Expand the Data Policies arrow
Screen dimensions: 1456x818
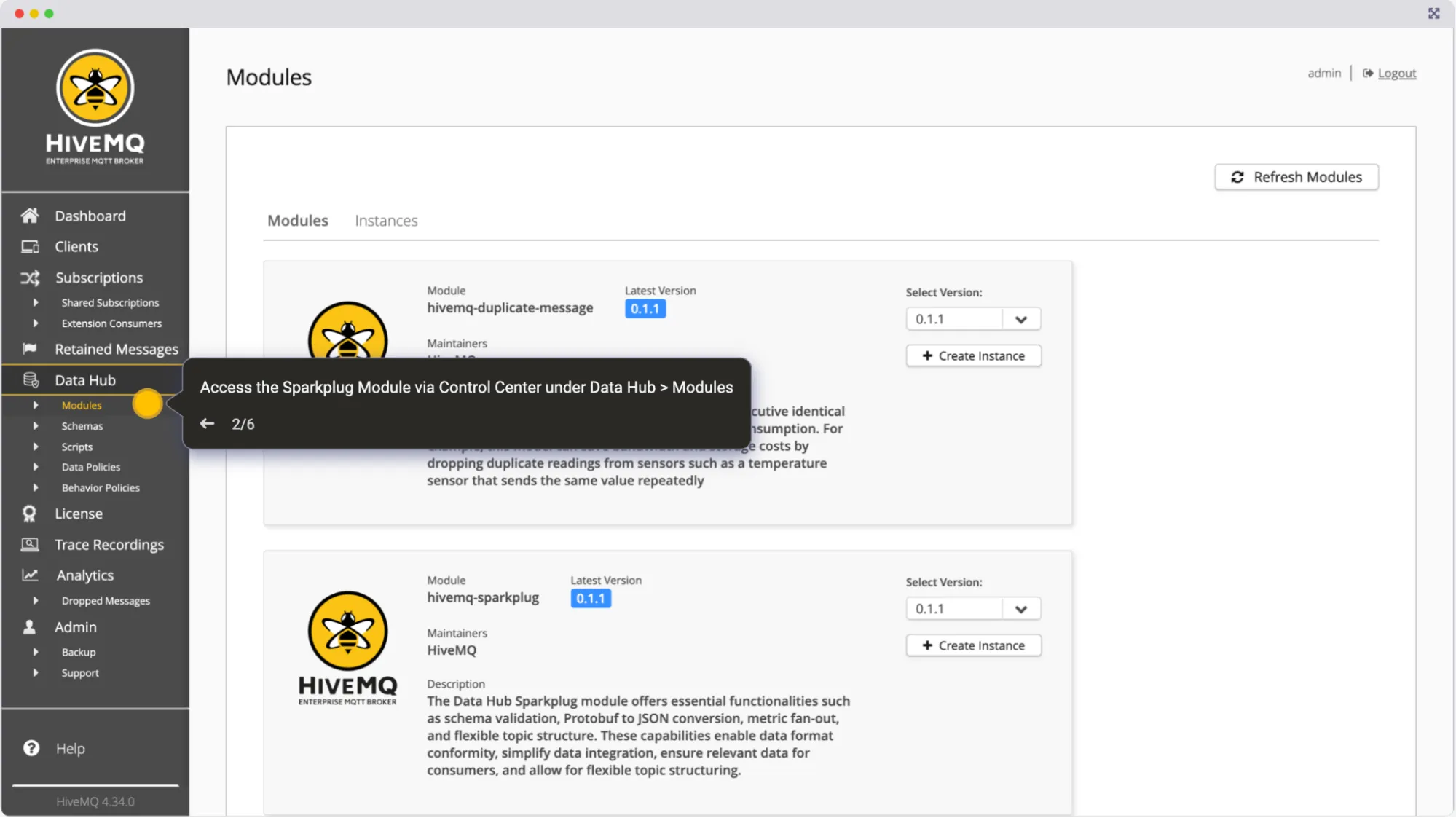point(35,467)
